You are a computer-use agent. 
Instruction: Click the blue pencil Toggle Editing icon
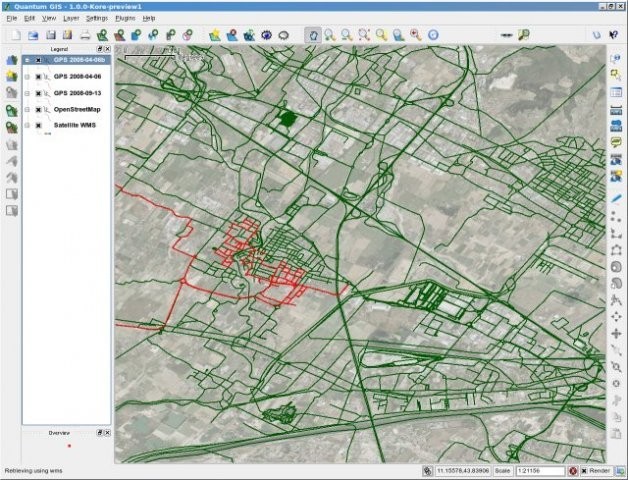click(616, 199)
